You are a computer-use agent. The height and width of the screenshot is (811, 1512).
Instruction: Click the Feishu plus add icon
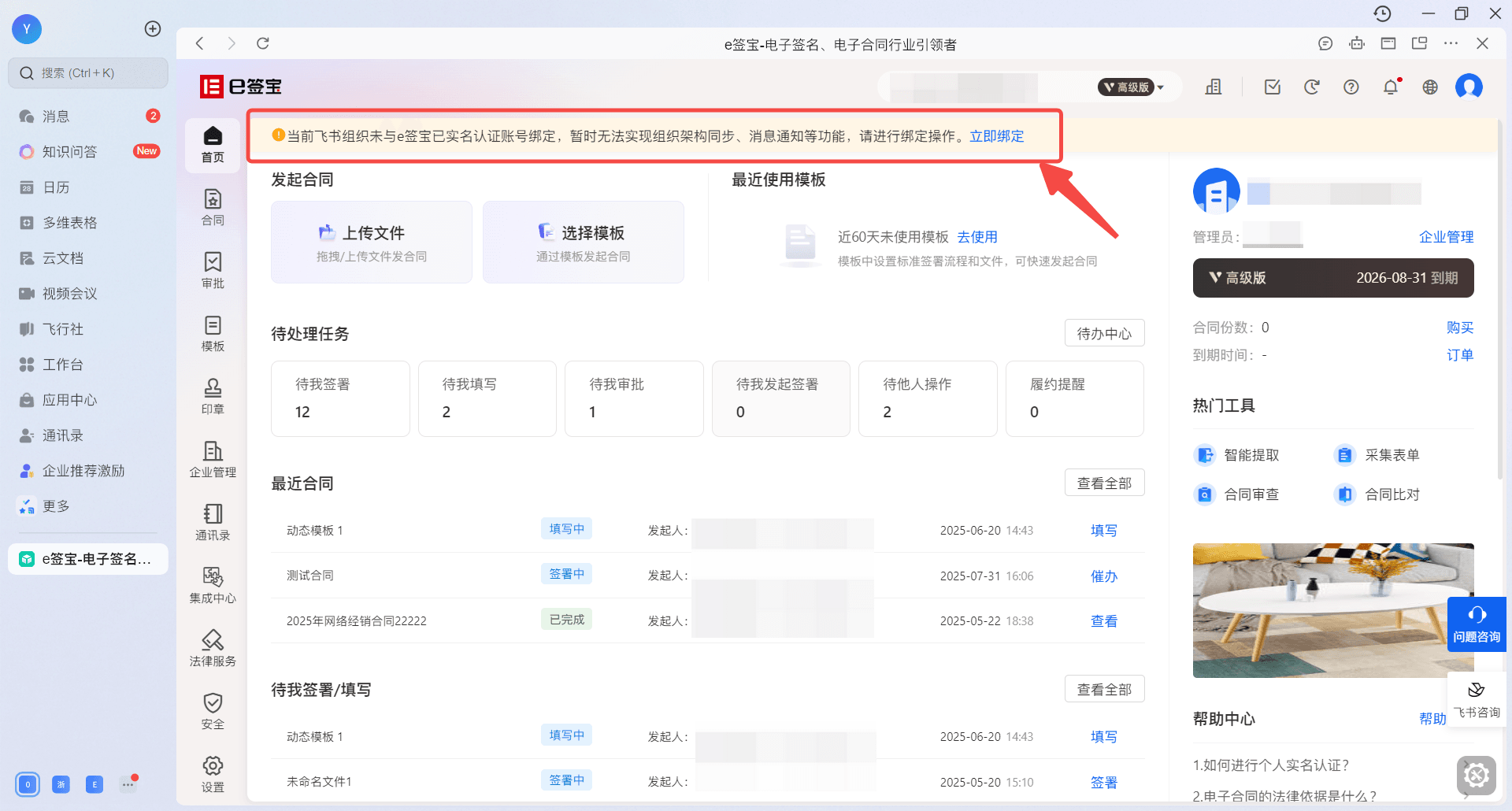153,28
